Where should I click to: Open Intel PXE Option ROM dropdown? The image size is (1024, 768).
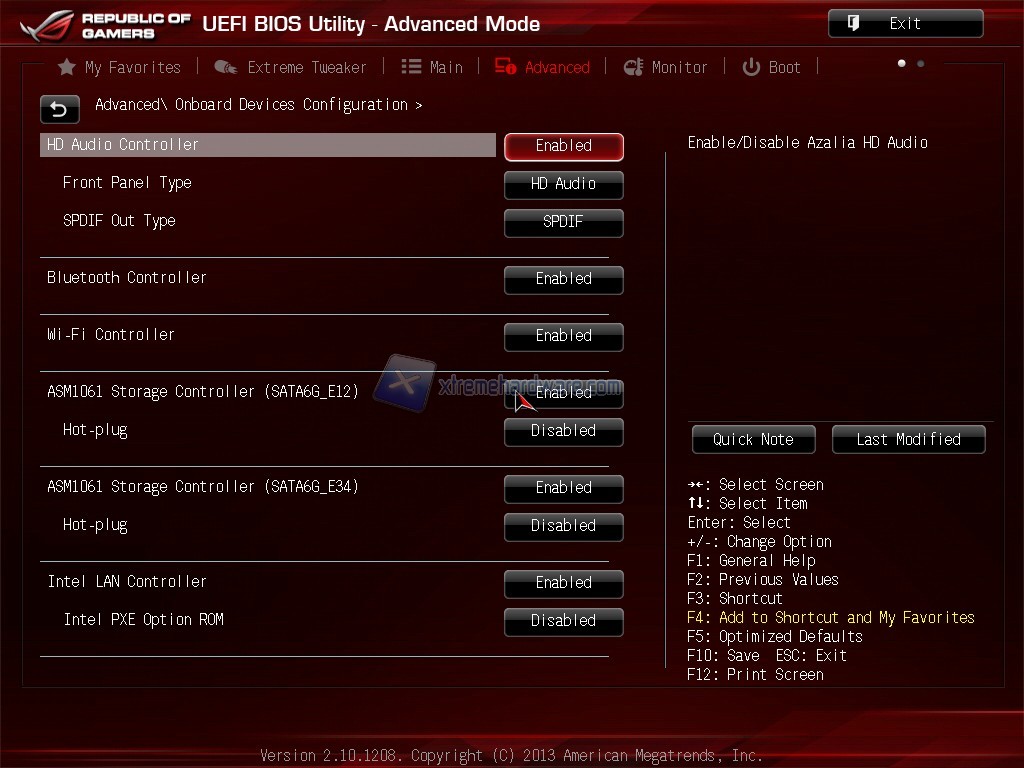[x=564, y=621]
